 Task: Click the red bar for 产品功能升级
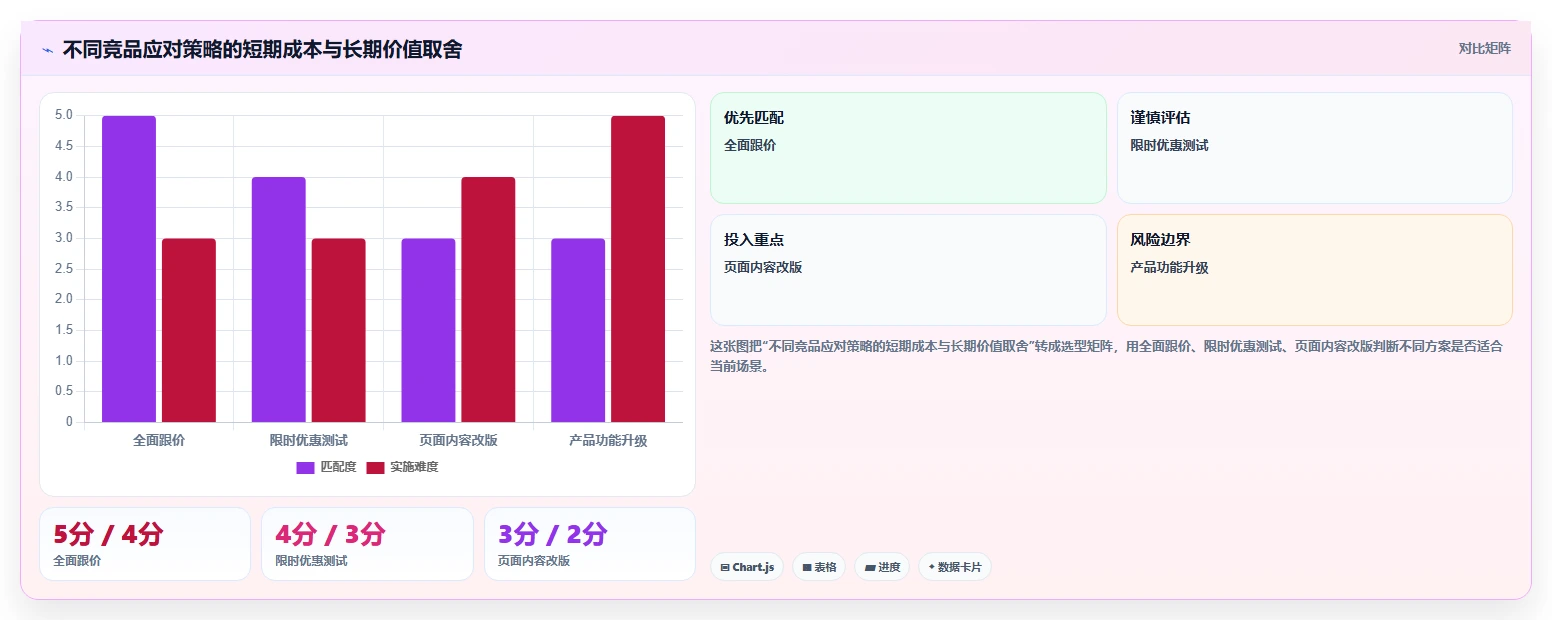click(x=638, y=269)
